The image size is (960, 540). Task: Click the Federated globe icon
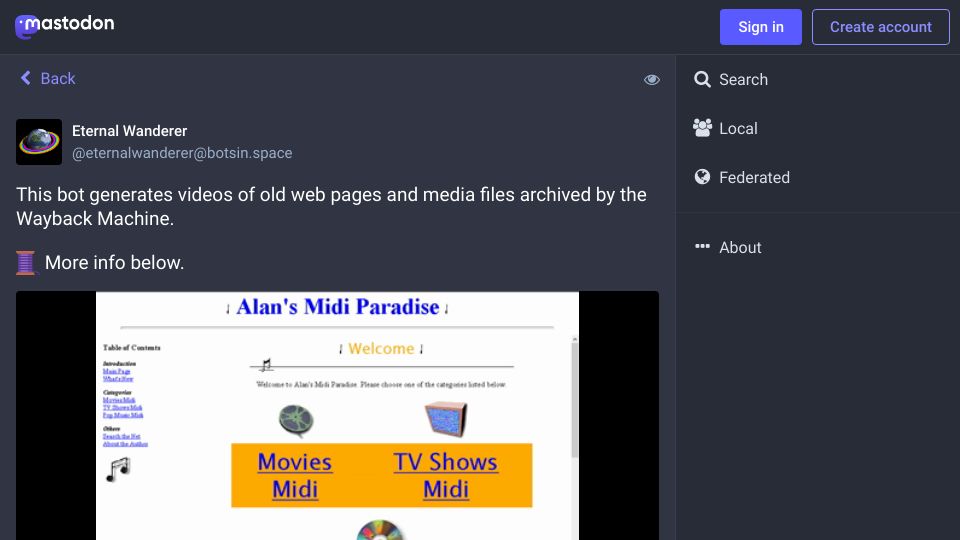tap(702, 177)
